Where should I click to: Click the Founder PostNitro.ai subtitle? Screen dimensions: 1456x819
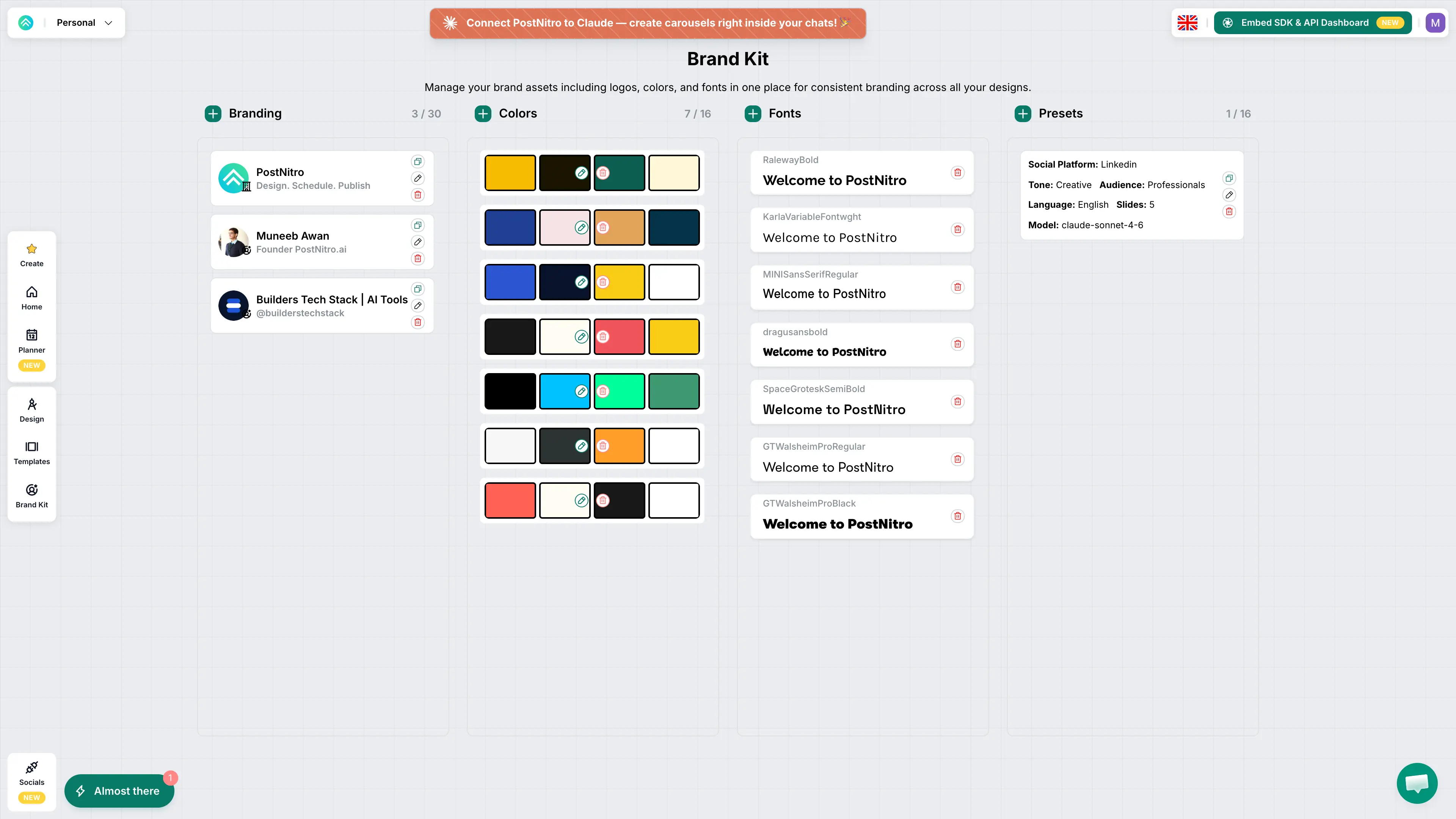(x=301, y=249)
